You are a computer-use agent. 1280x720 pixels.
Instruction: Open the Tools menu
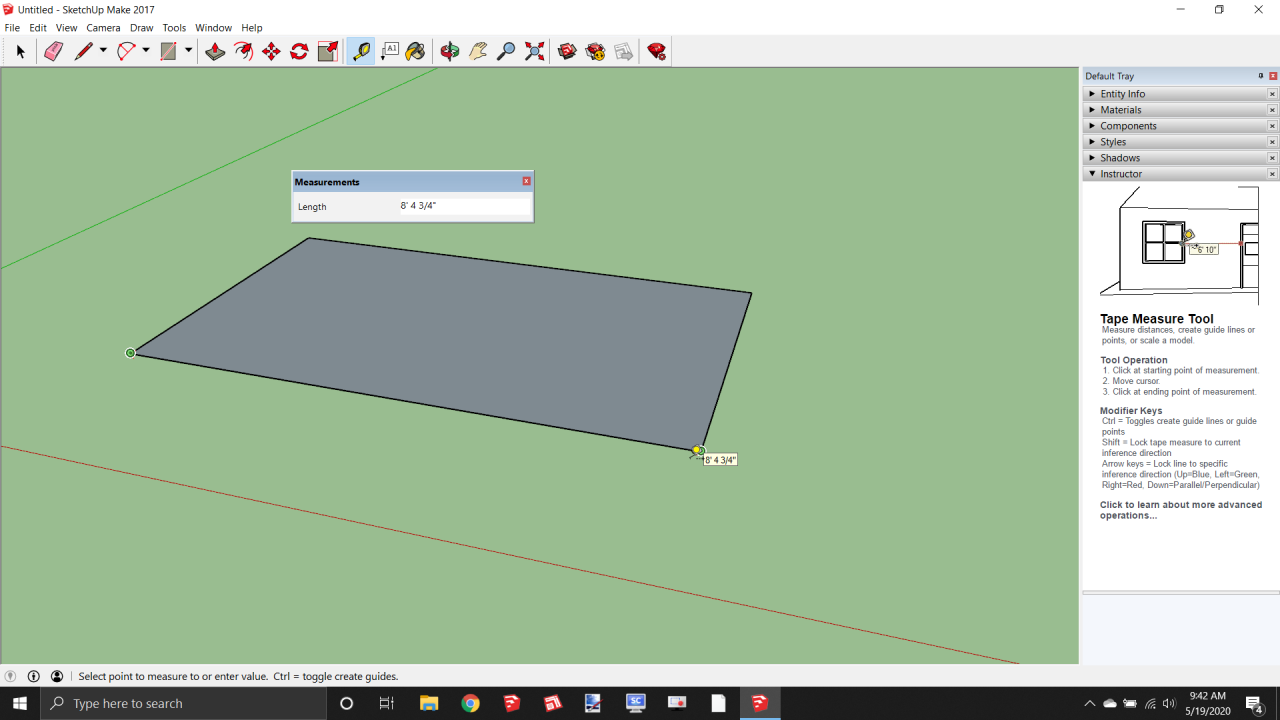tap(174, 28)
